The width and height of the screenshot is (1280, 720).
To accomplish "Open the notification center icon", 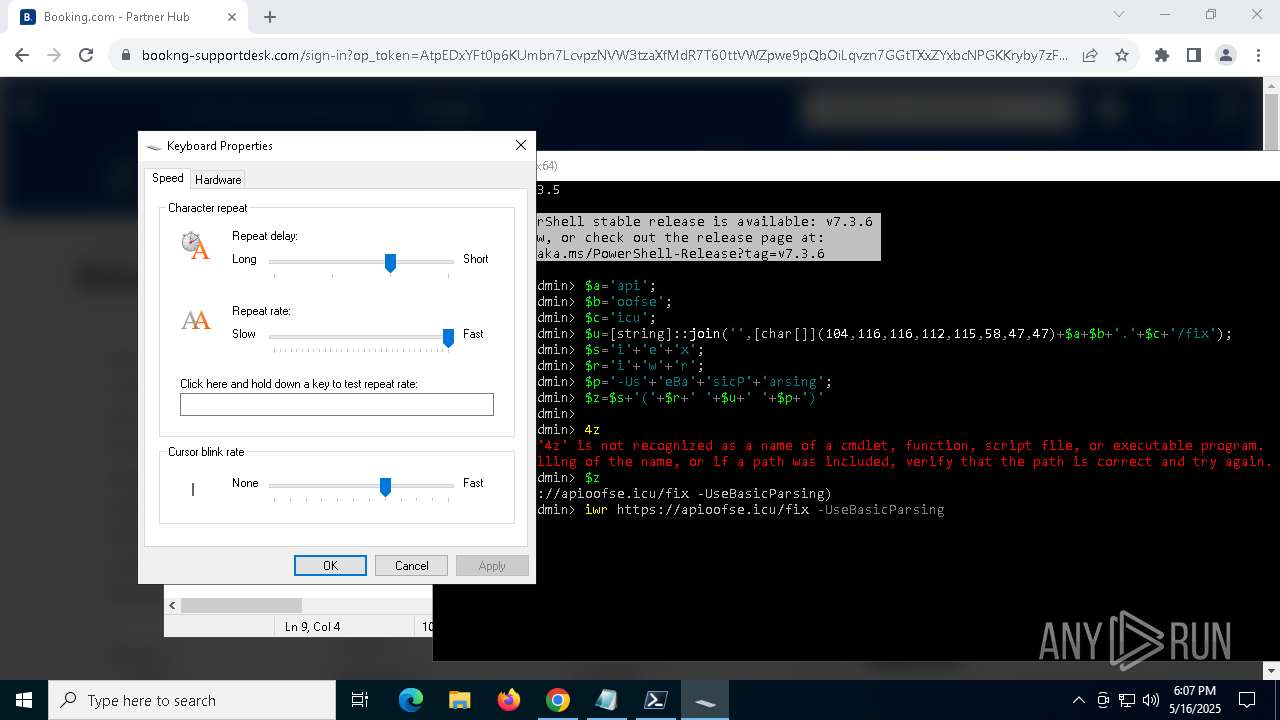I will coord(1247,700).
